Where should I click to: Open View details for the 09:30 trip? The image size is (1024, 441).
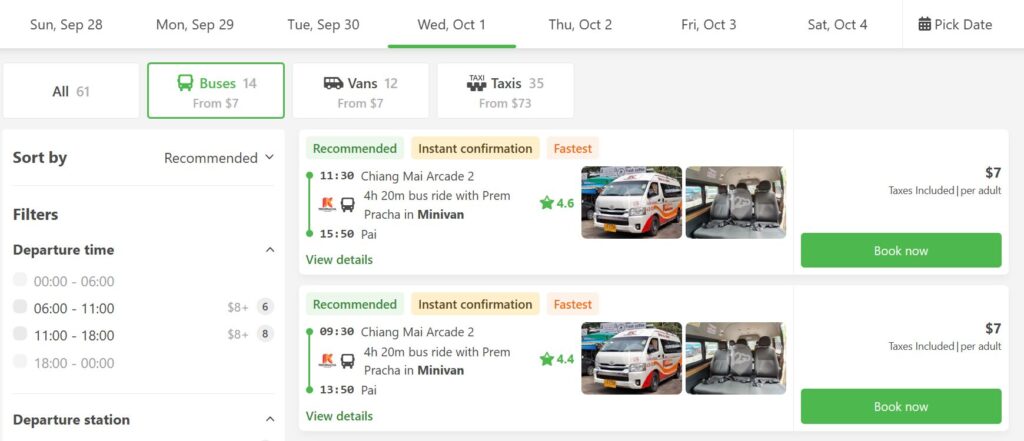pyautogui.click(x=339, y=416)
